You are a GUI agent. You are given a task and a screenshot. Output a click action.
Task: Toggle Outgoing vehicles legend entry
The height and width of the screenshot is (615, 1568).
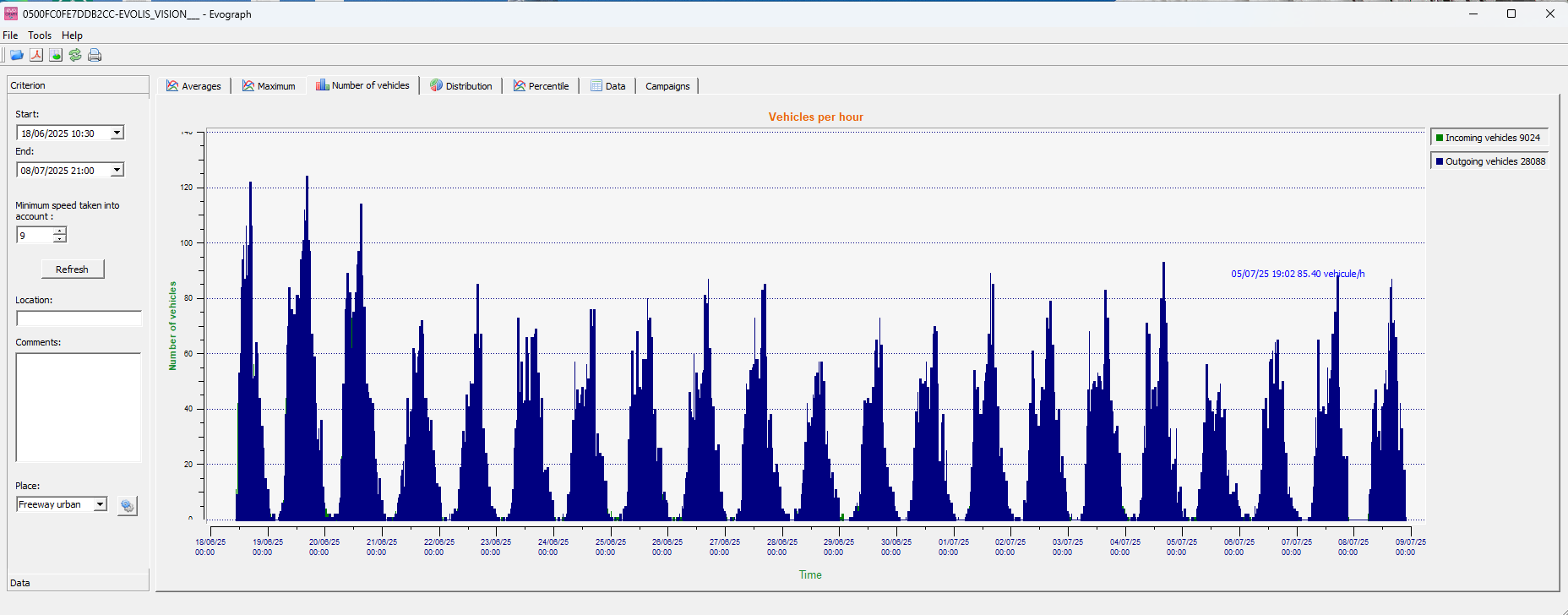pos(1489,161)
